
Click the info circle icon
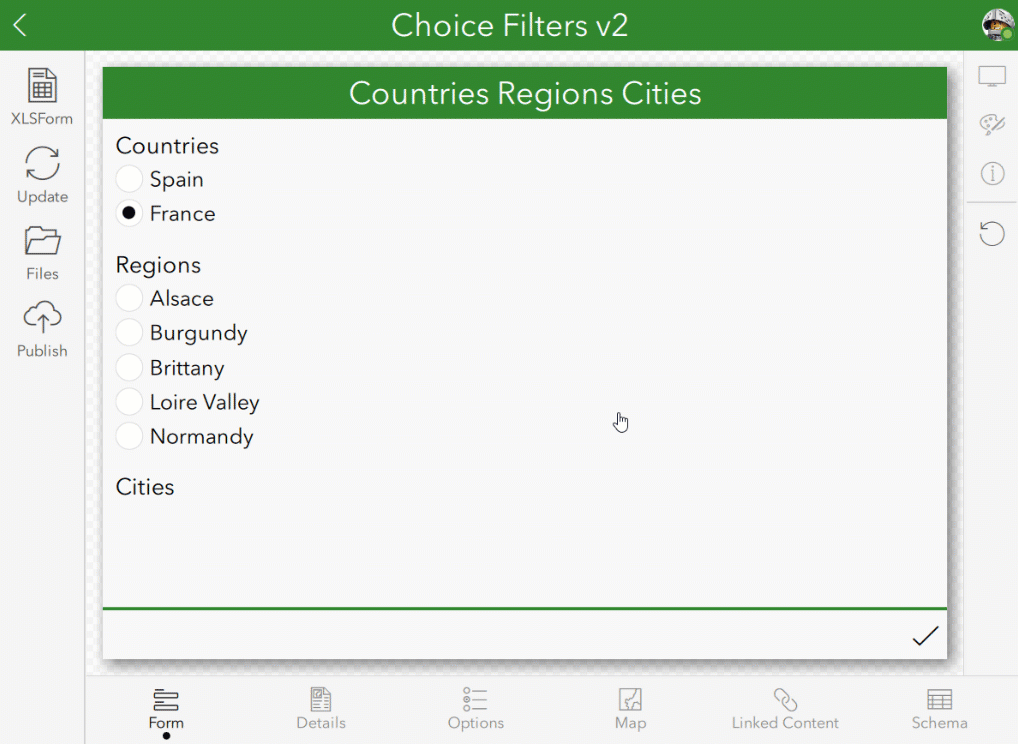[x=992, y=174]
